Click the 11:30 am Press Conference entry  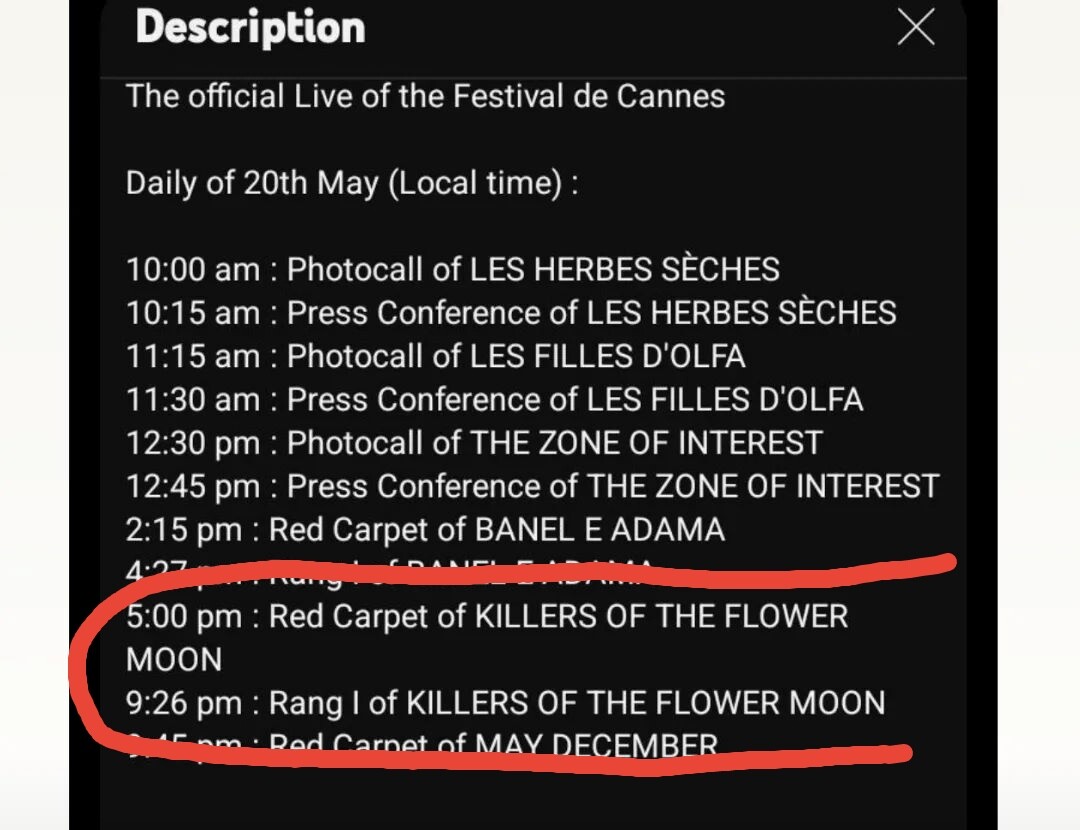click(x=494, y=400)
